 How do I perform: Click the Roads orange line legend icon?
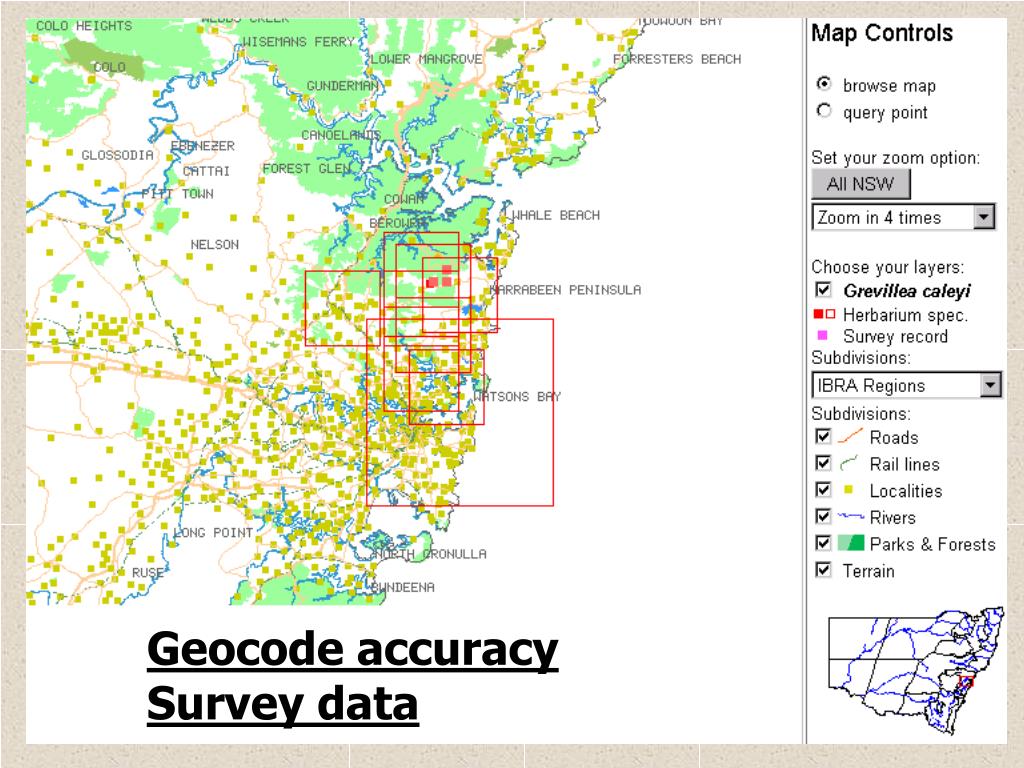pyautogui.click(x=850, y=436)
